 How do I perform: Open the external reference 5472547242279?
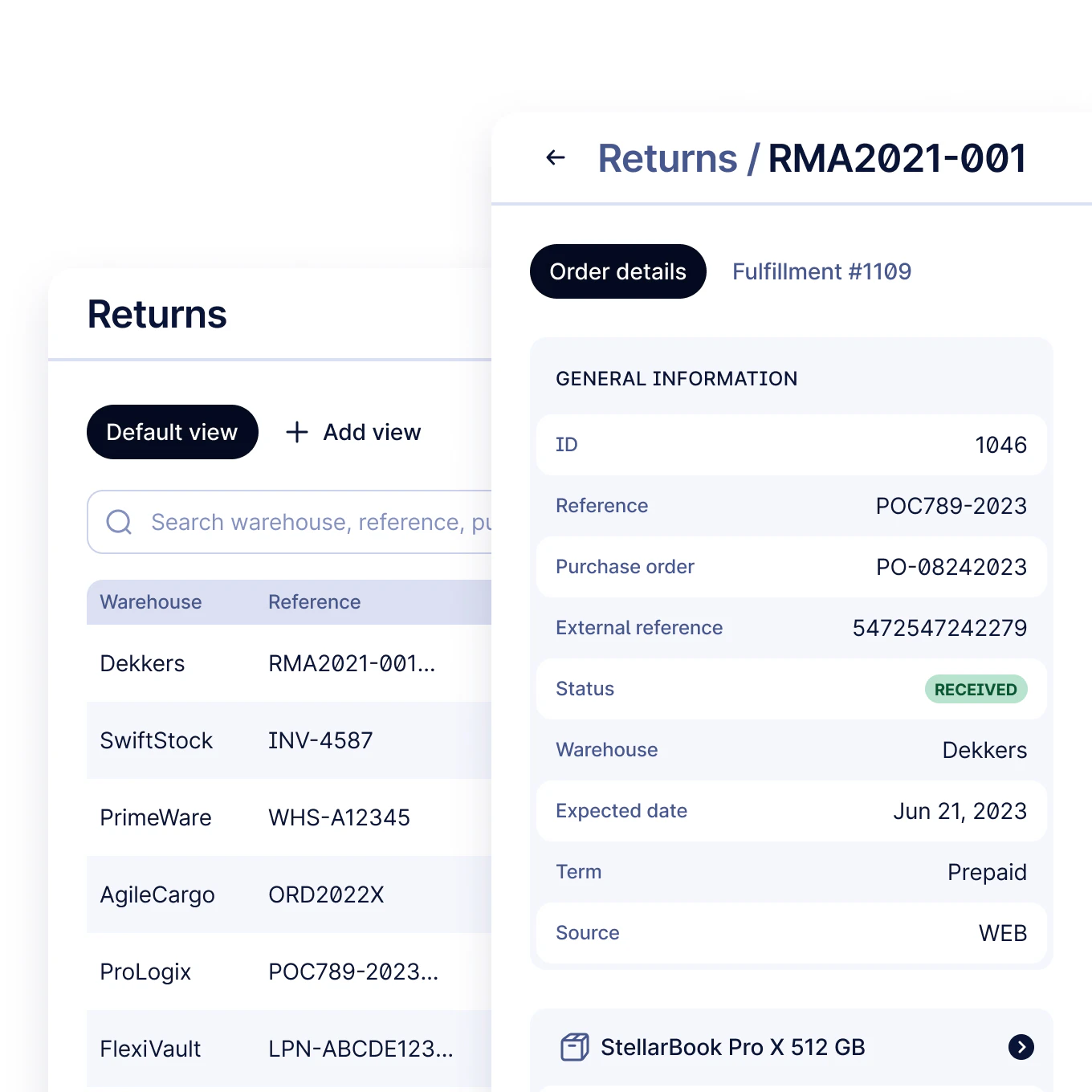[x=938, y=628]
